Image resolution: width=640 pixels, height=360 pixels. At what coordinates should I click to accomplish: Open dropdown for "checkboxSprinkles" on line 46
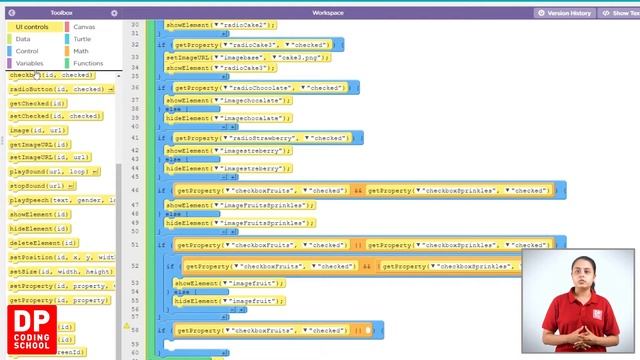pos(418,191)
